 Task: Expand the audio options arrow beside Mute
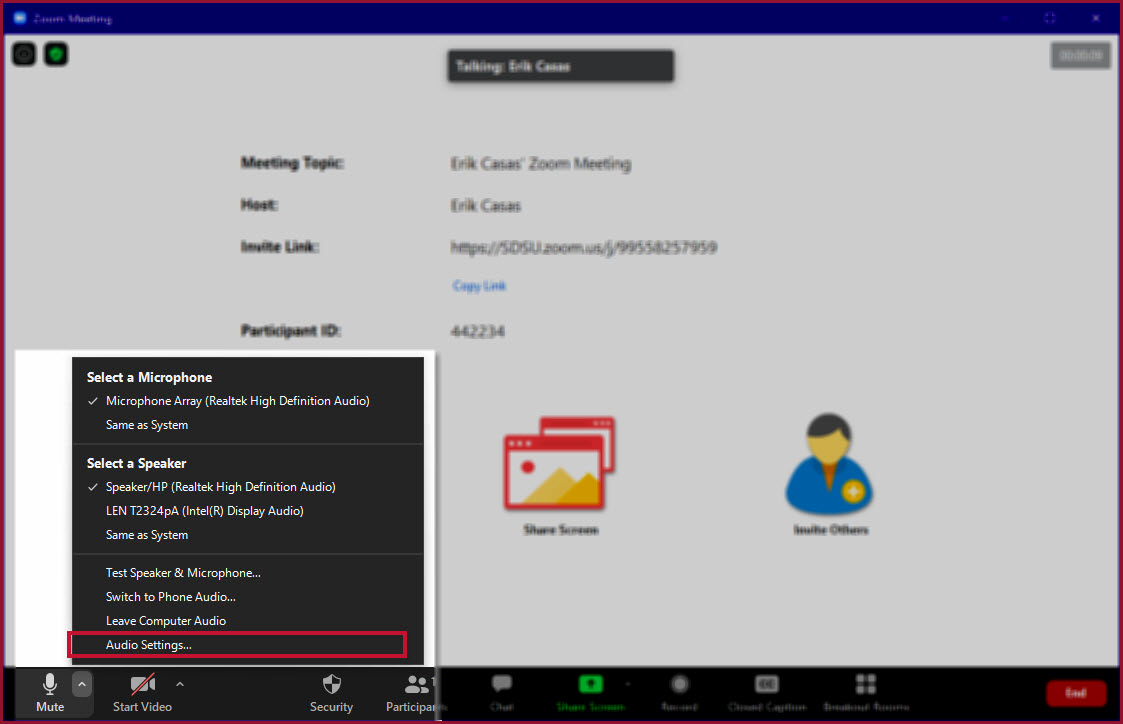click(x=82, y=685)
